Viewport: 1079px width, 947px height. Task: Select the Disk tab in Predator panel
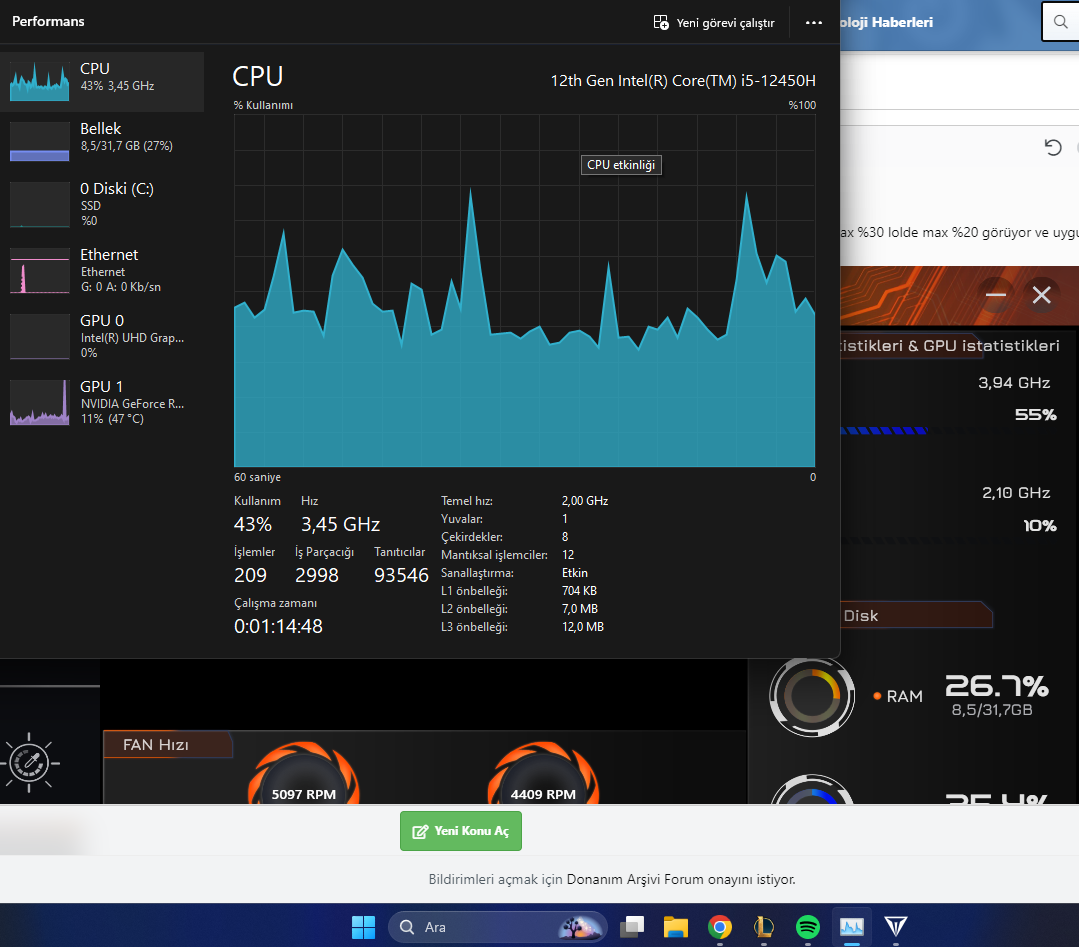click(915, 615)
